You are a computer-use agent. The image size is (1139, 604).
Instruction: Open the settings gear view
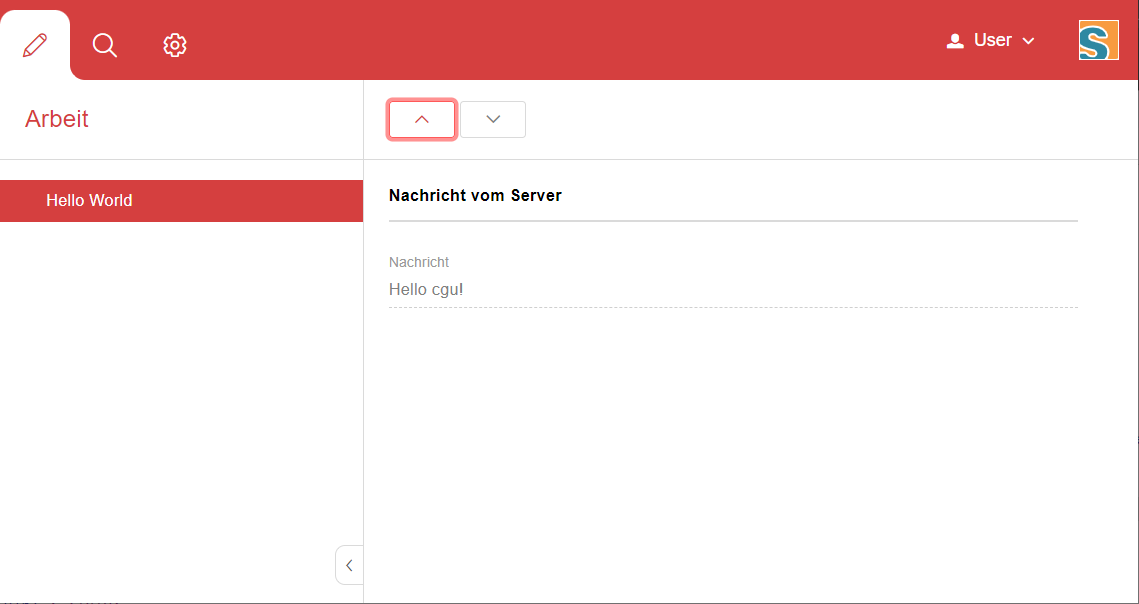pyautogui.click(x=175, y=45)
